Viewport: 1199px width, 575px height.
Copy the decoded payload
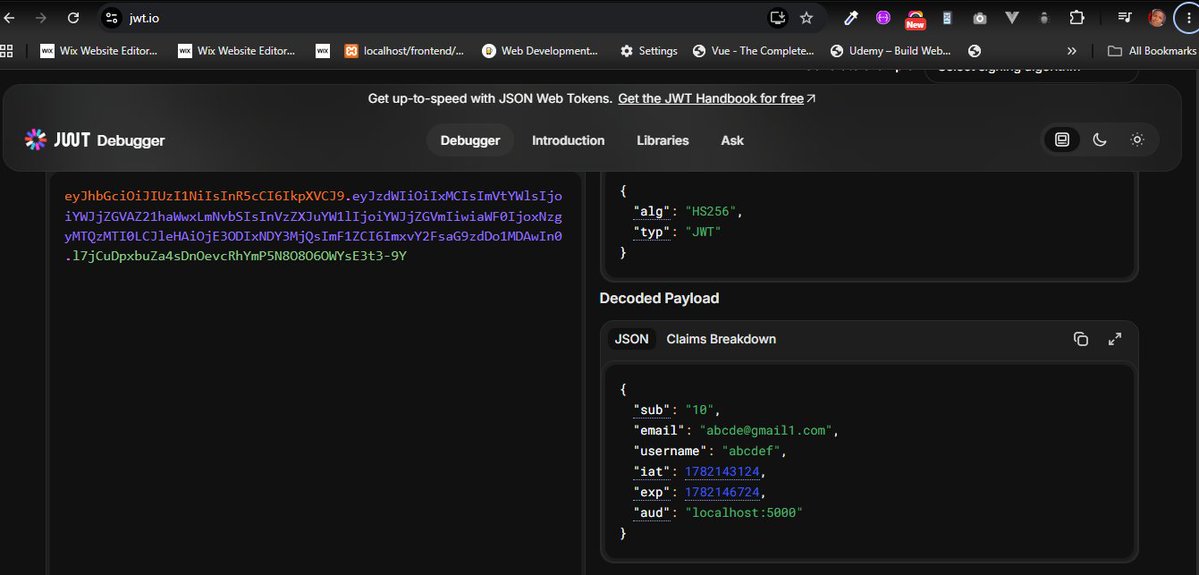(1080, 339)
